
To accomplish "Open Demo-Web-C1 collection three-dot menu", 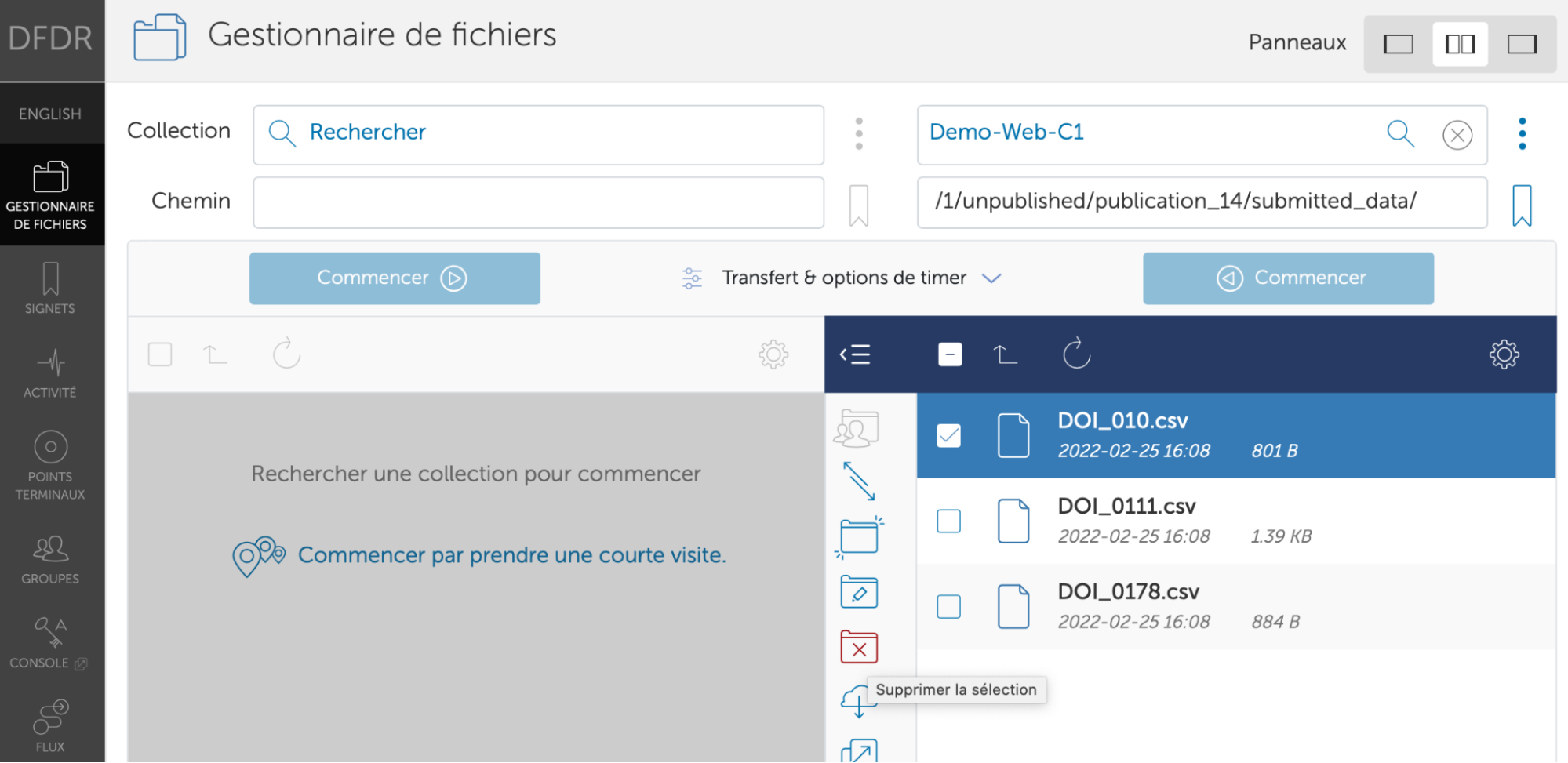I will point(1522,134).
